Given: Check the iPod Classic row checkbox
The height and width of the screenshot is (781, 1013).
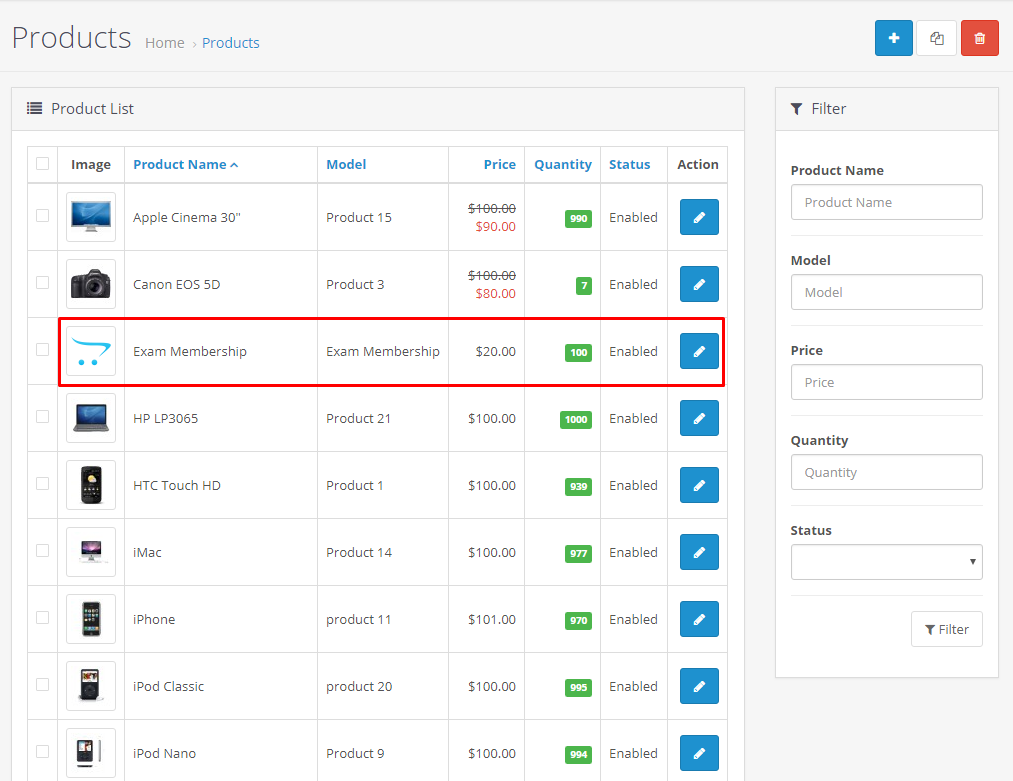Looking at the screenshot, I should tap(43, 685).
